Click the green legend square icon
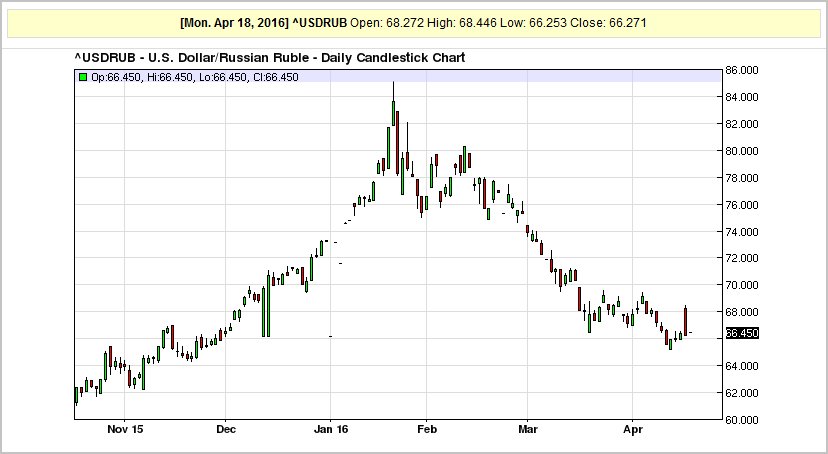Image resolution: width=828 pixels, height=454 pixels. (82, 77)
